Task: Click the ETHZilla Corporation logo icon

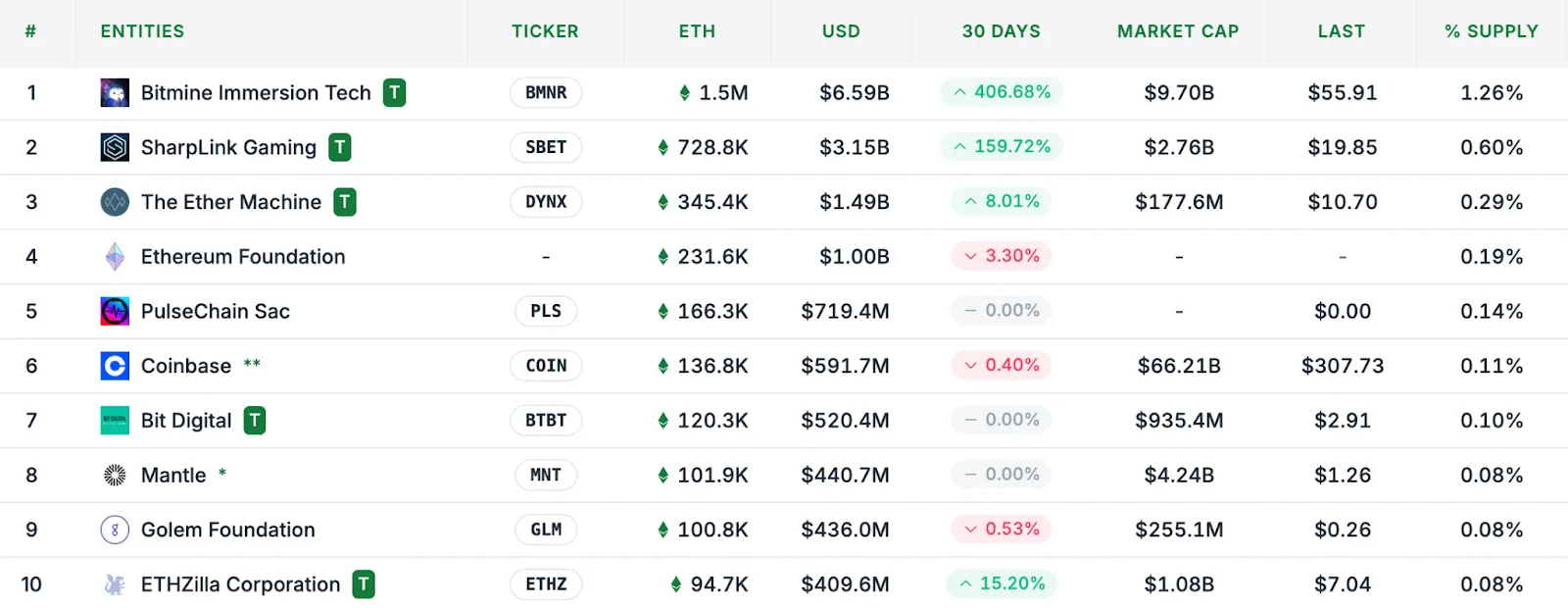Action: click(x=114, y=584)
